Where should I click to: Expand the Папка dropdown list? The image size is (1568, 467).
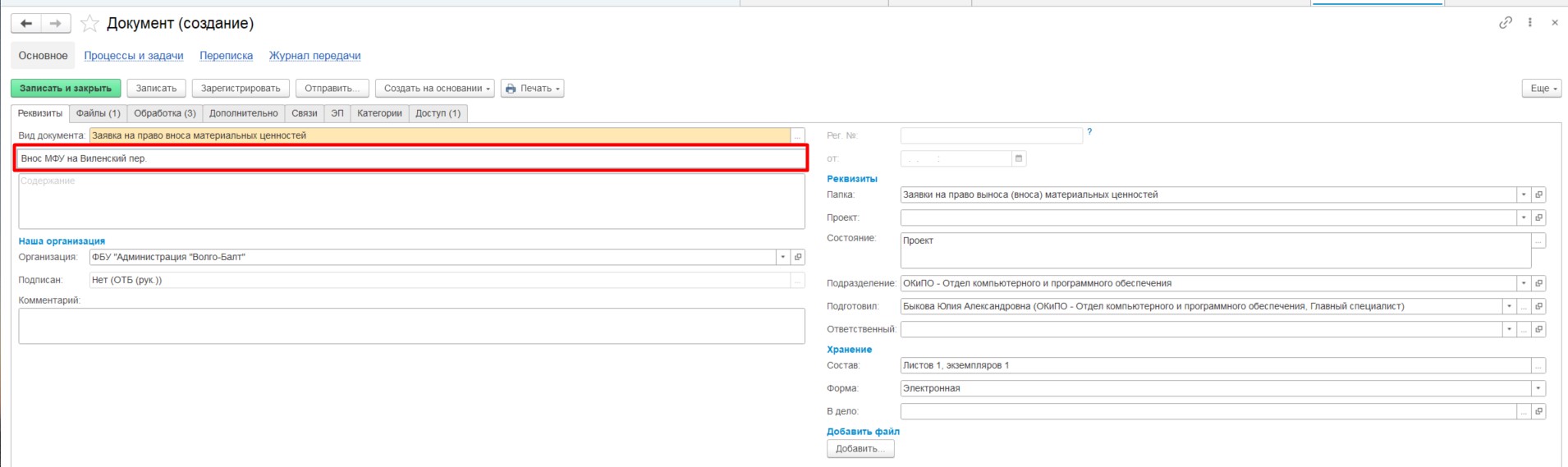1524,195
